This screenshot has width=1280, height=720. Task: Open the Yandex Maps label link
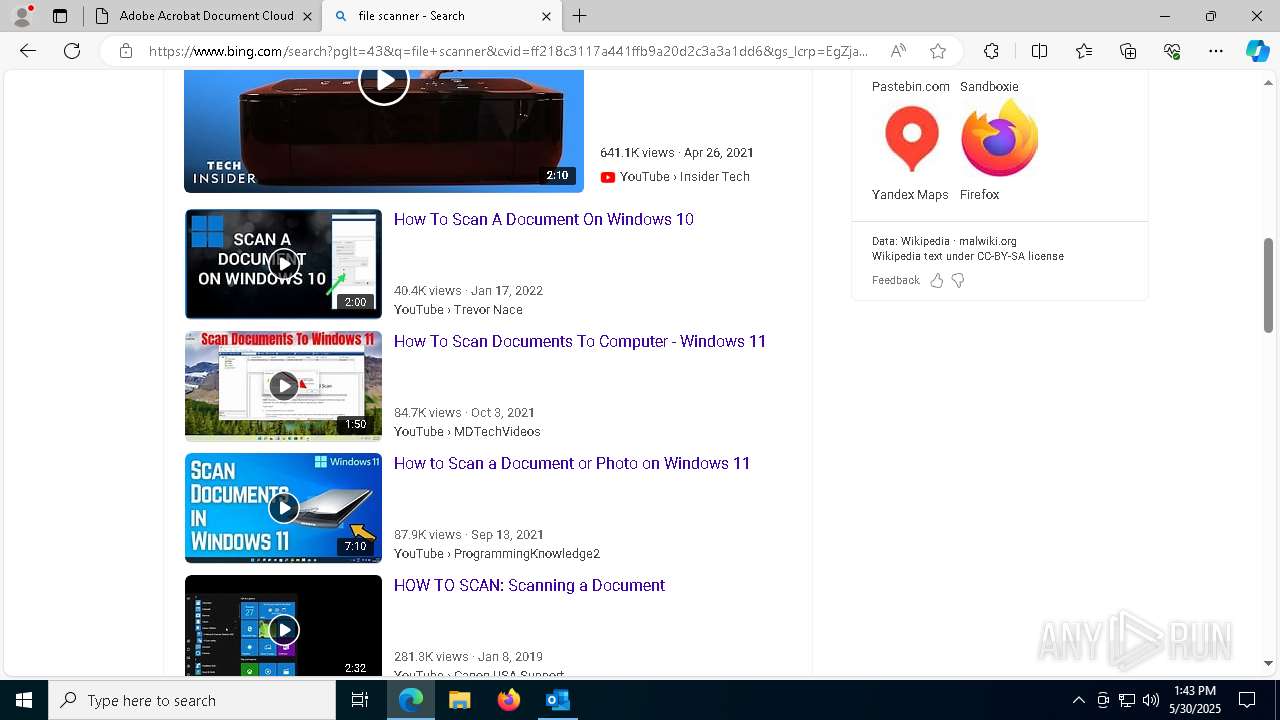[x=910, y=195]
